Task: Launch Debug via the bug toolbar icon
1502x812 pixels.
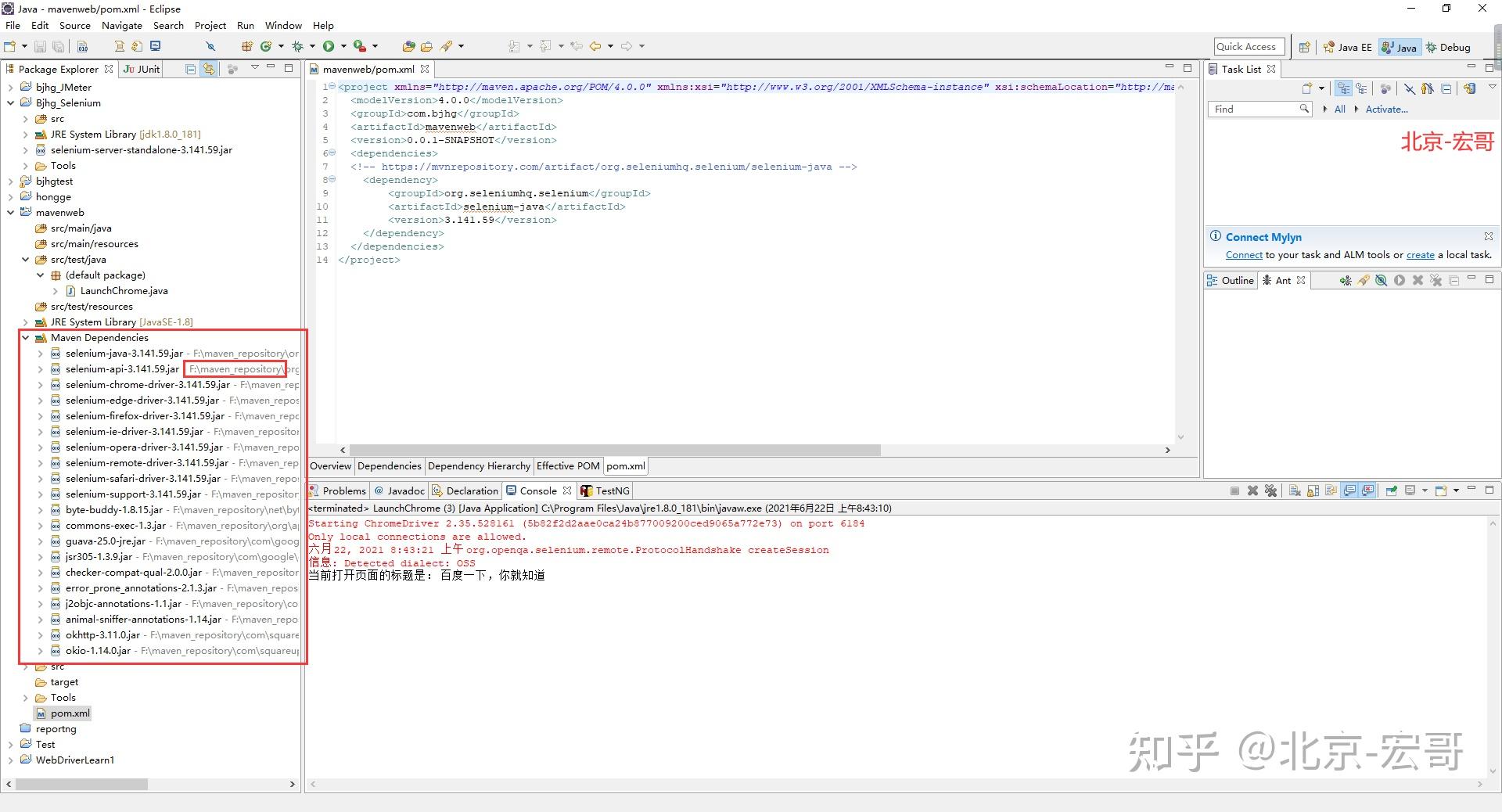Action: (297, 47)
